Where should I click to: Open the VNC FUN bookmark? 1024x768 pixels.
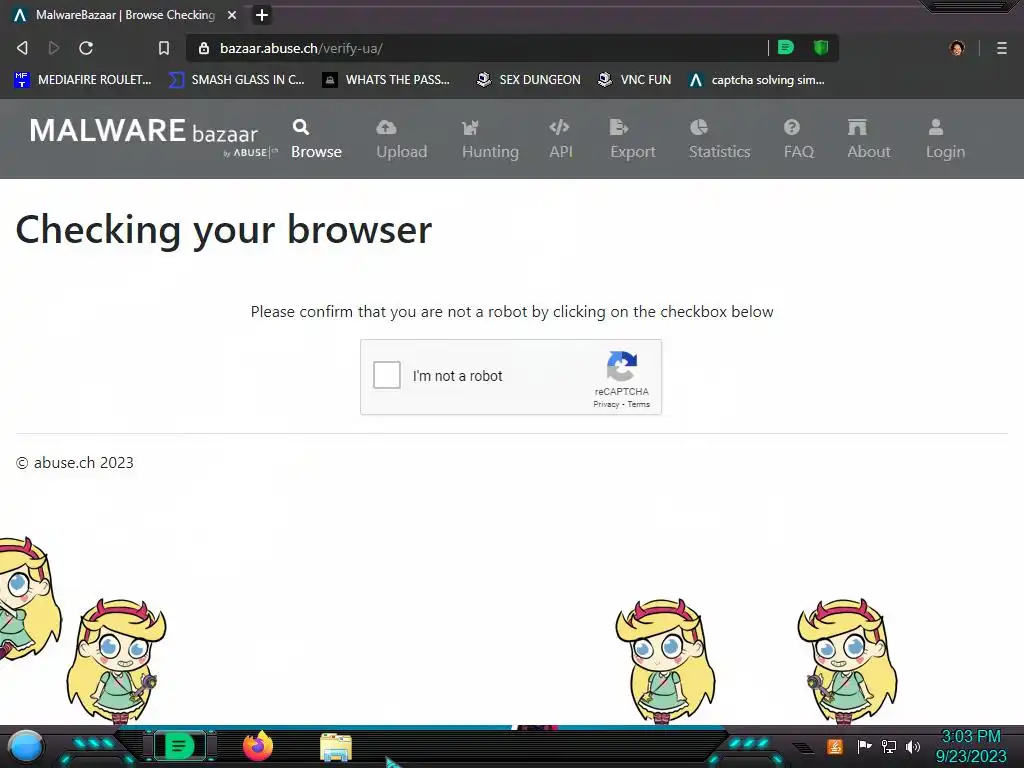(634, 80)
